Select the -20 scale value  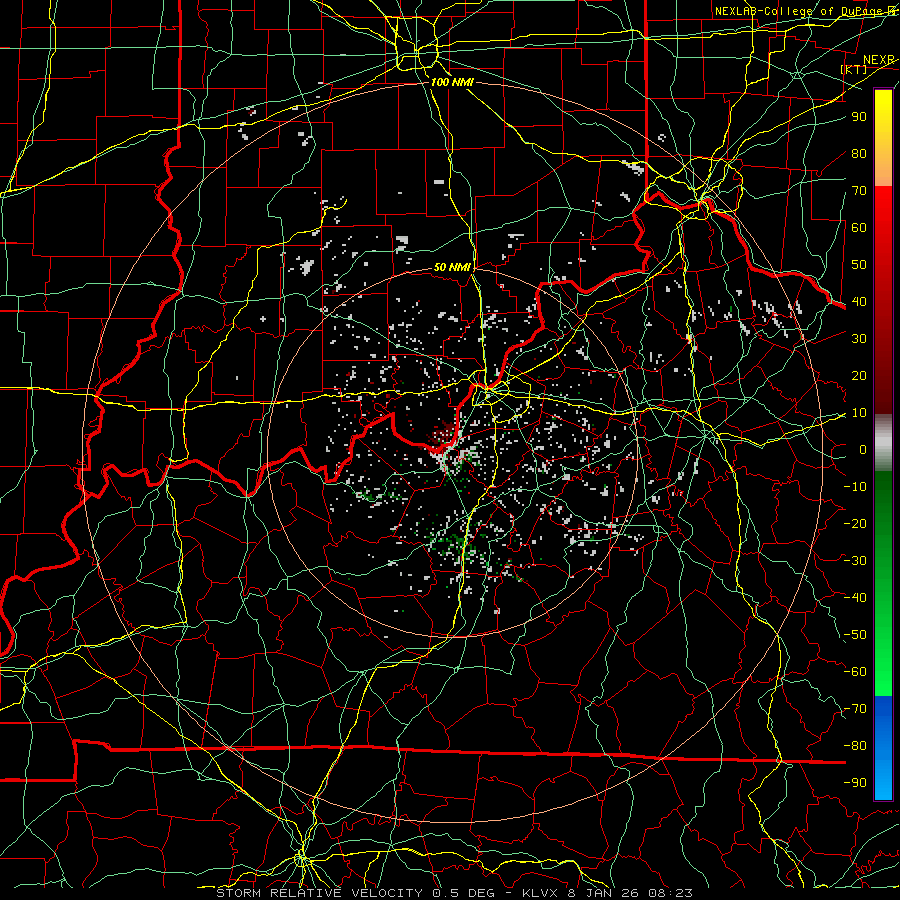[x=855, y=523]
